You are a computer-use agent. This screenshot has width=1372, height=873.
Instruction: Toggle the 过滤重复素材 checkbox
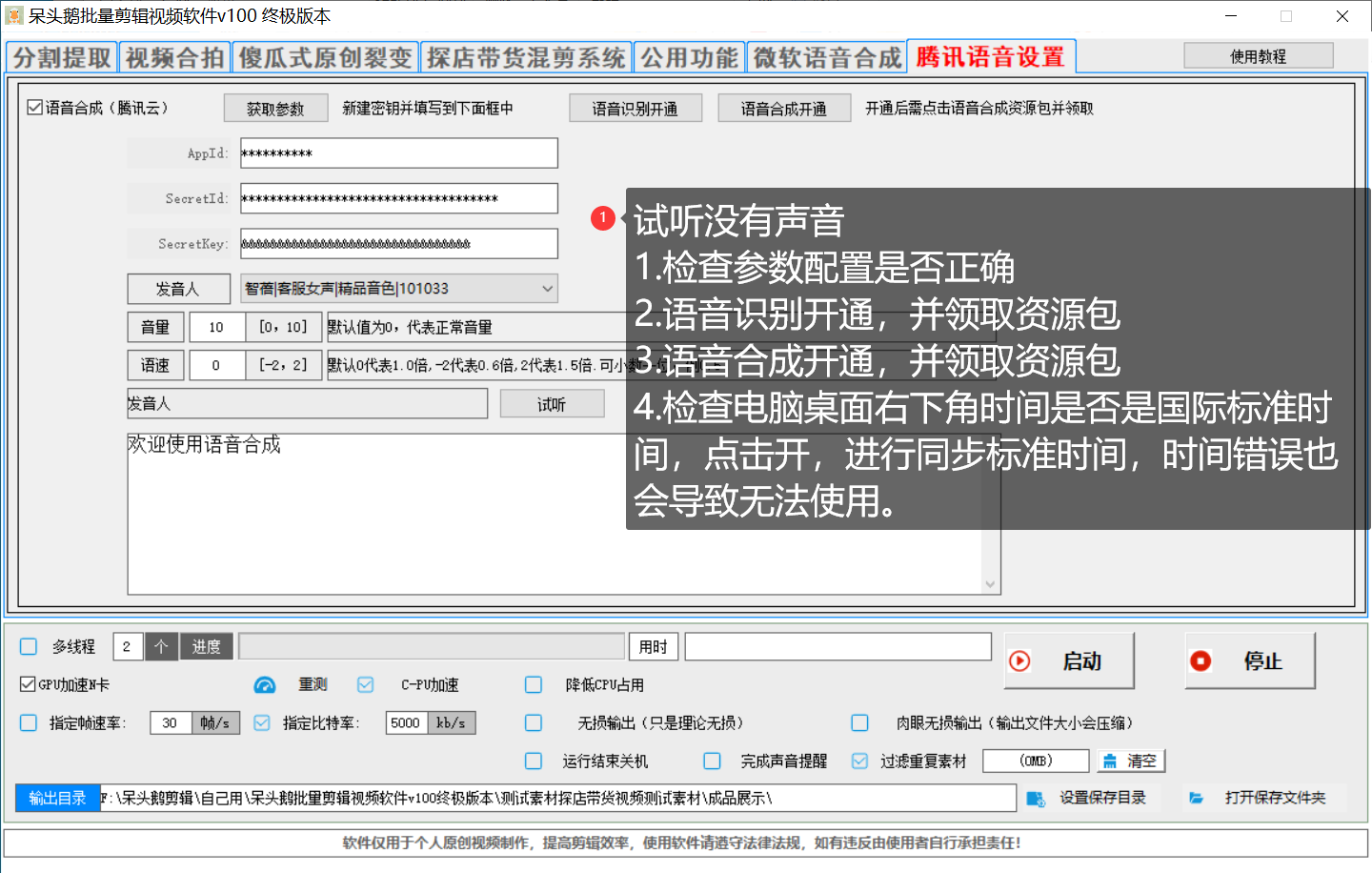pyautogui.click(x=859, y=761)
